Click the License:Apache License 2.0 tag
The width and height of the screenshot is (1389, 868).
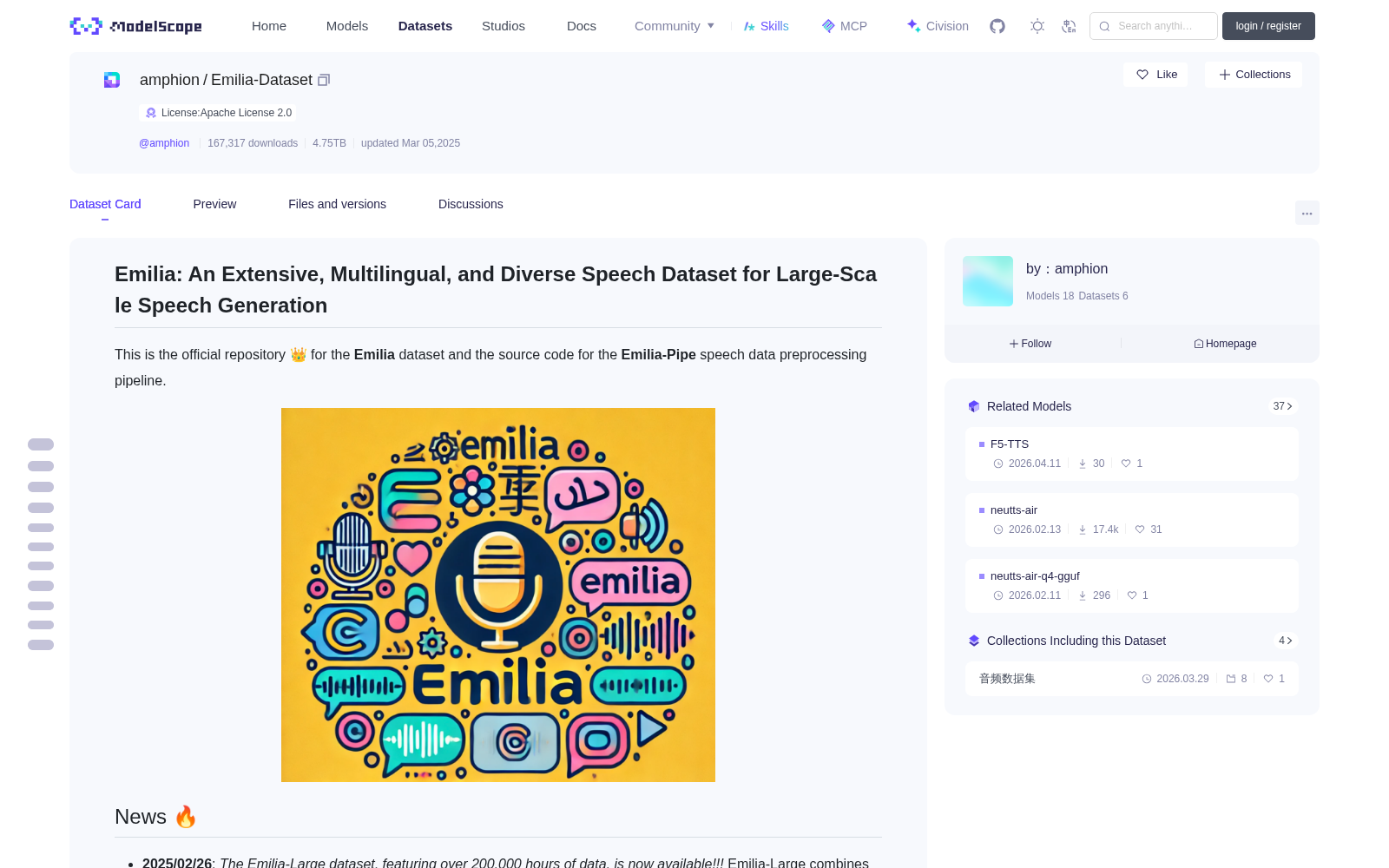click(218, 113)
